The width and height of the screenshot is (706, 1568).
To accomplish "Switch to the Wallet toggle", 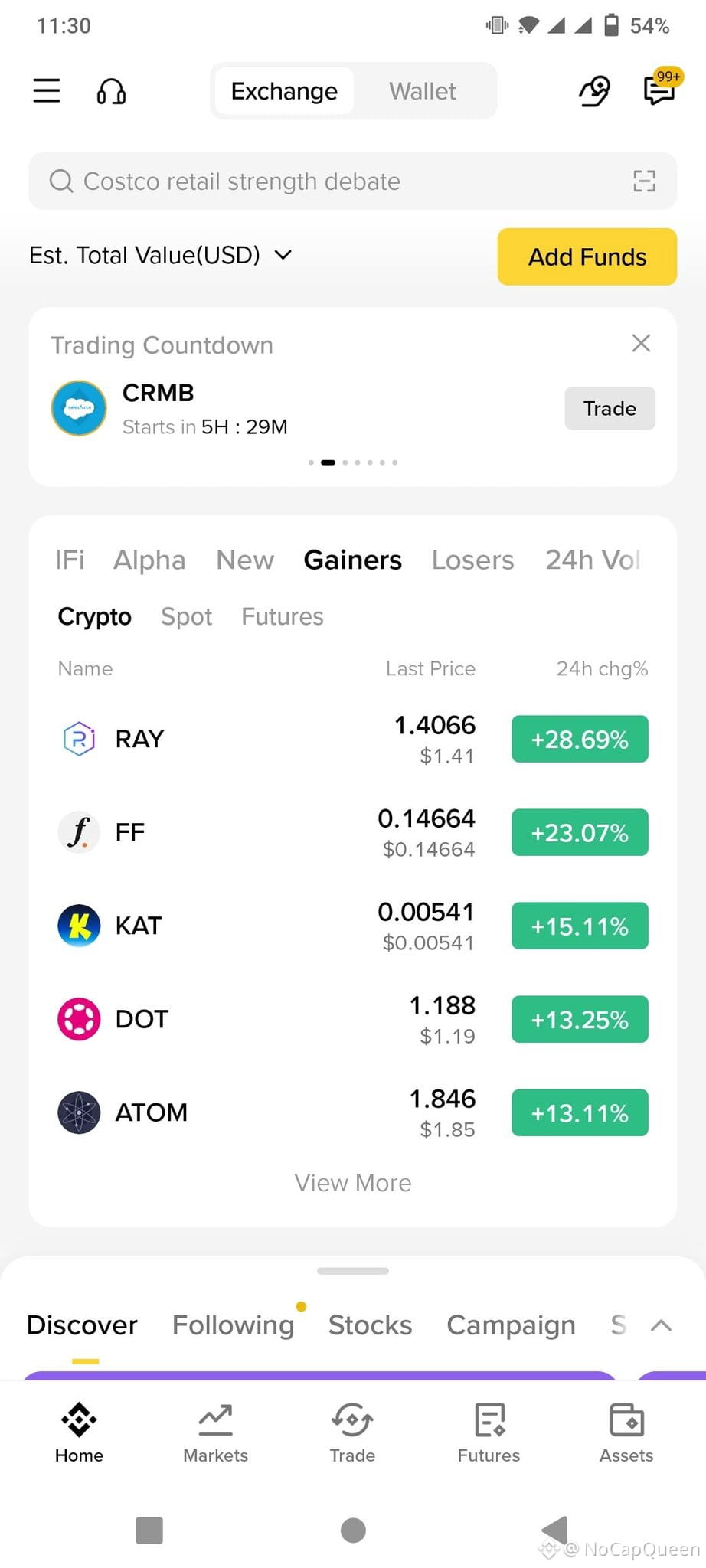I will 423,91.
